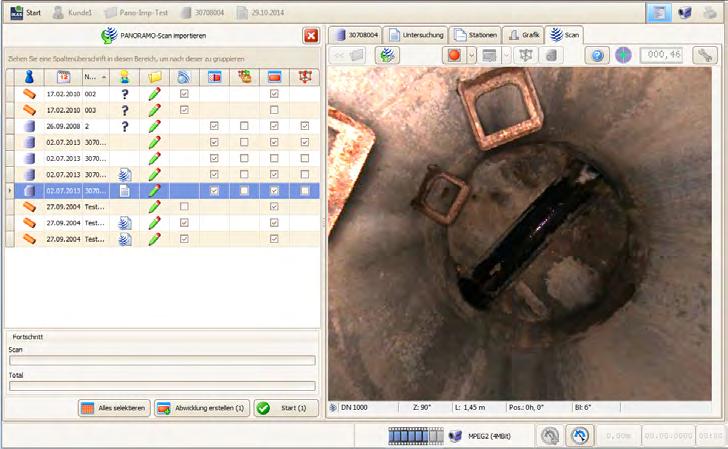Click the yellow folder column header icon
The image size is (728, 449).
[x=155, y=77]
